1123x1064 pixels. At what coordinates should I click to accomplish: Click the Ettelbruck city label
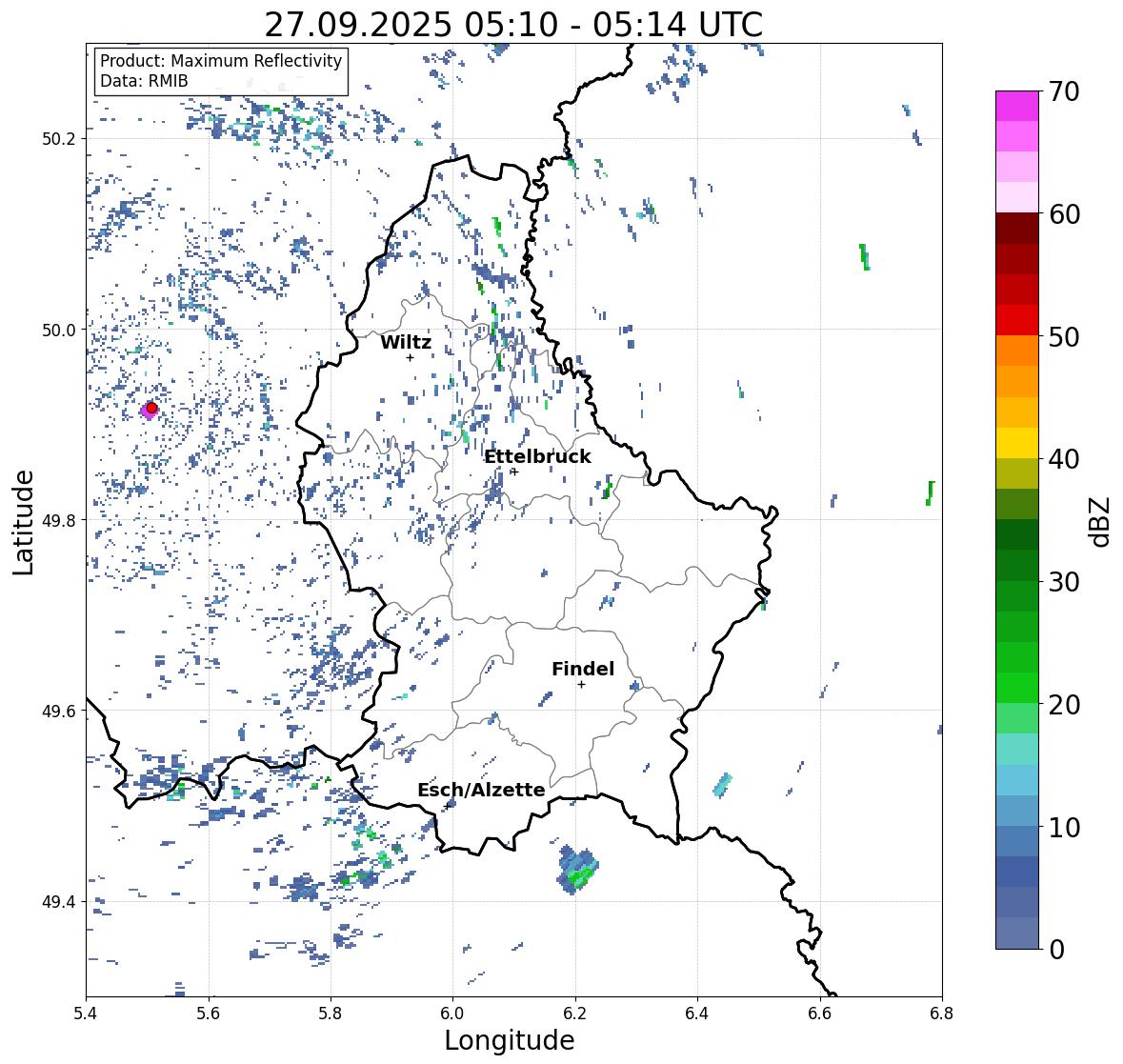pos(537,457)
